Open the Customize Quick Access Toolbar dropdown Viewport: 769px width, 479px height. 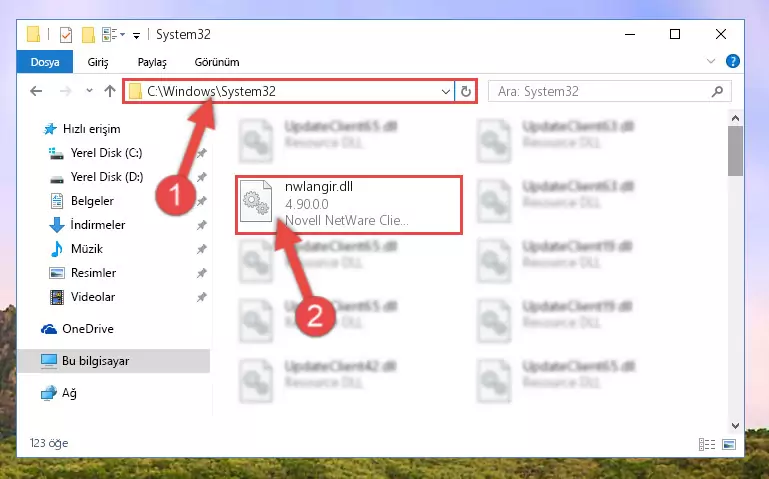tap(136, 35)
